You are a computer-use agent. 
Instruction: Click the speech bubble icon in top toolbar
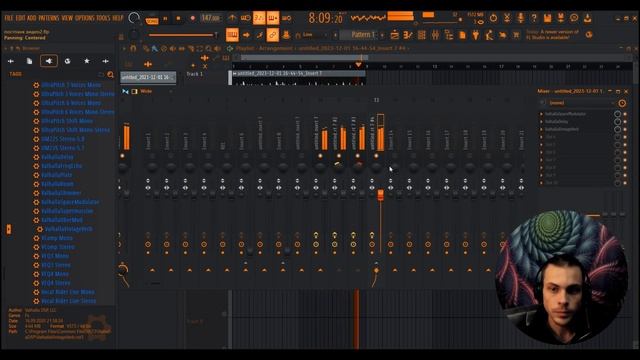coord(574,18)
